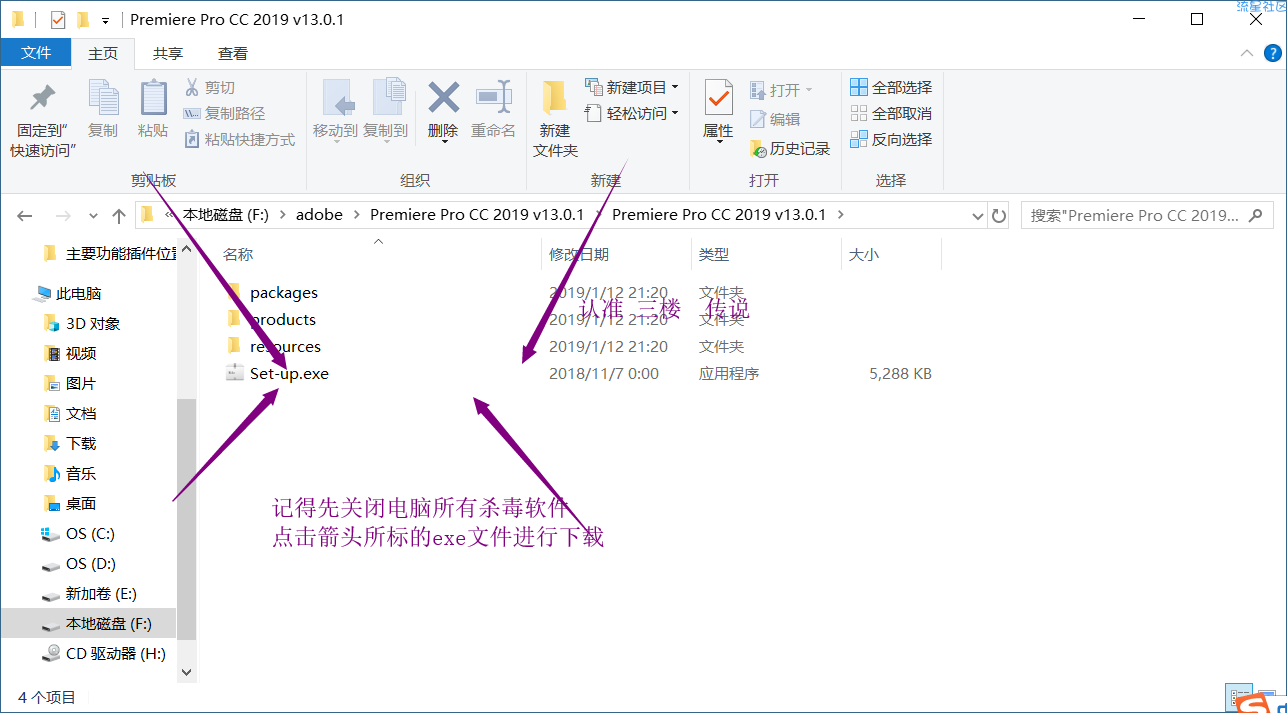The height and width of the screenshot is (713, 1287).
Task: Click the Quick Access properties checkmark icon
Action: (57, 20)
